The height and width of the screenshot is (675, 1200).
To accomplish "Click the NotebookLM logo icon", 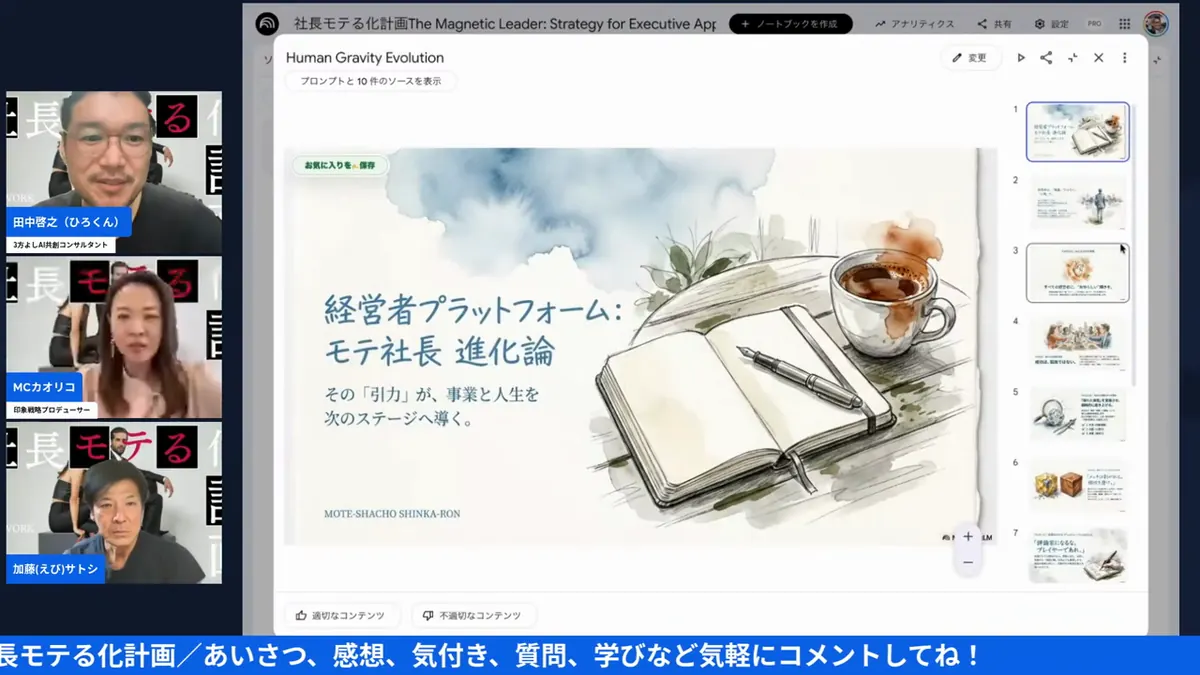I will point(267,24).
